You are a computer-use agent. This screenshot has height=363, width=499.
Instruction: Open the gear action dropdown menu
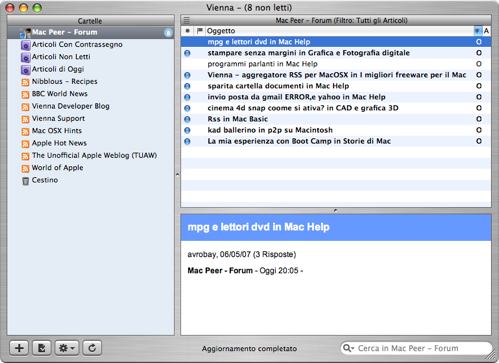67,348
